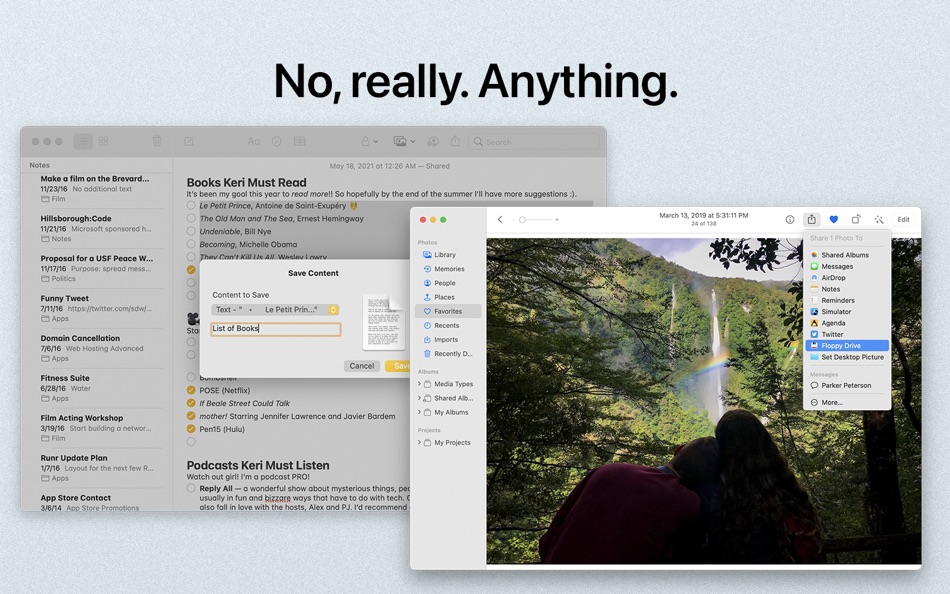The height and width of the screenshot is (594, 950).
Task: Select Floppy Drive in share menu
Action: (x=847, y=345)
